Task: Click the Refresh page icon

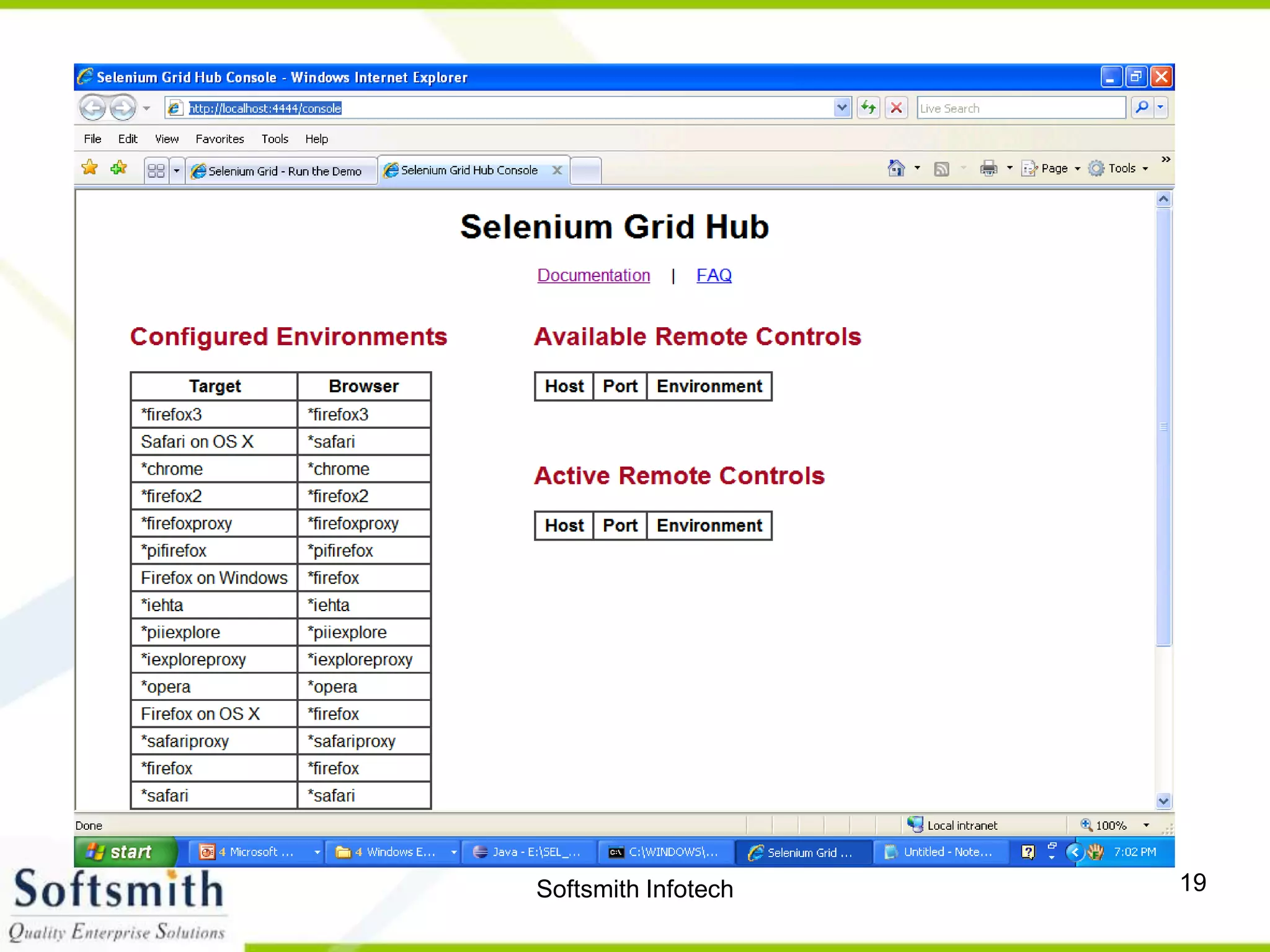Action: tap(868, 108)
